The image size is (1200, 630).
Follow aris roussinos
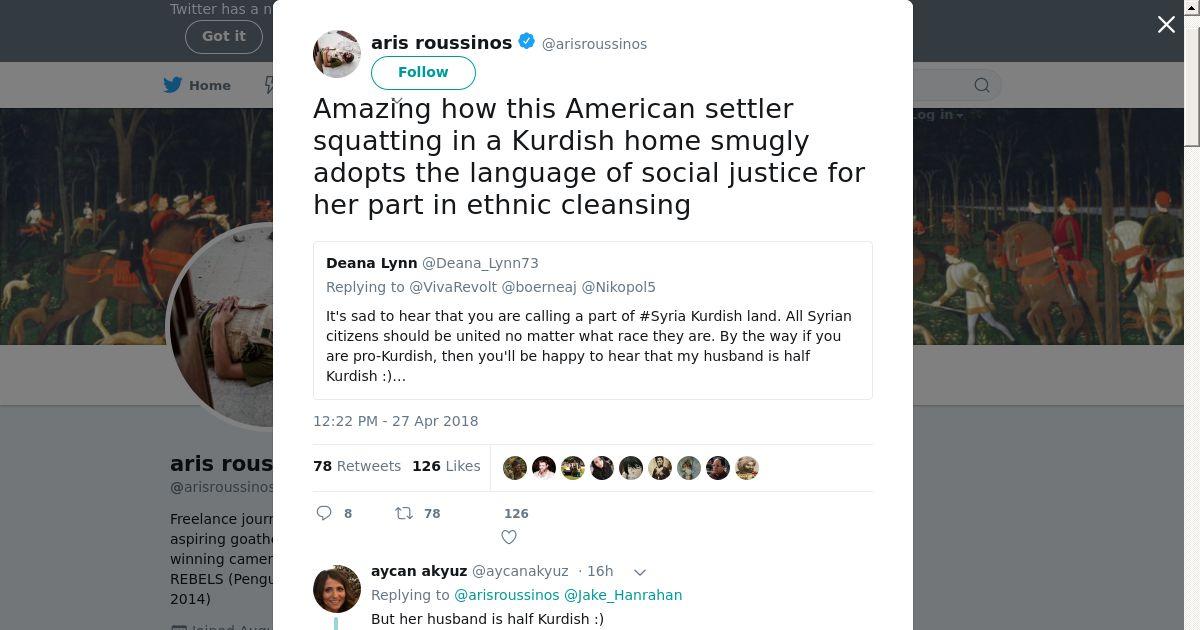click(423, 72)
